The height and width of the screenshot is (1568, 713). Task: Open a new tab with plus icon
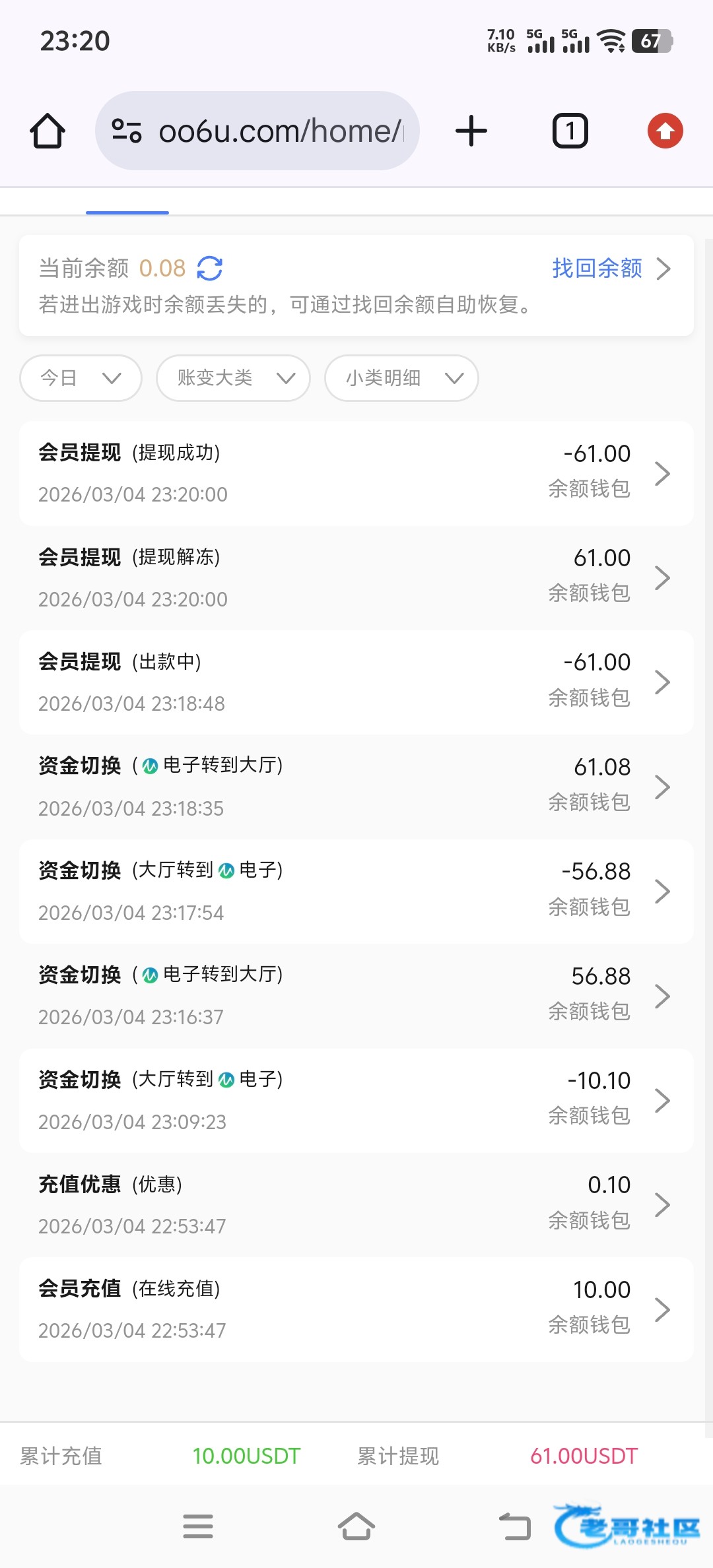471,131
